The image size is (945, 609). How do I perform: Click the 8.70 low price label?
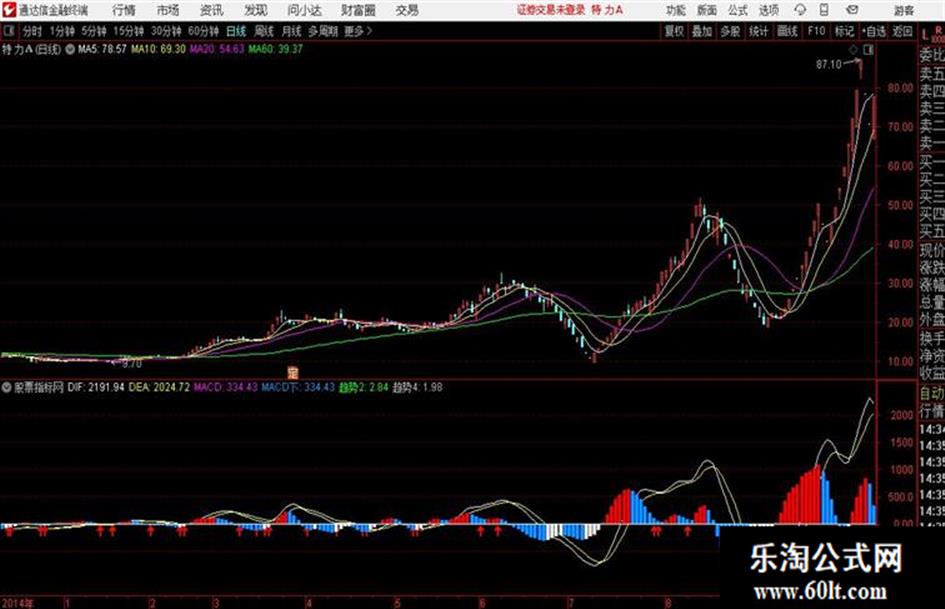[132, 364]
